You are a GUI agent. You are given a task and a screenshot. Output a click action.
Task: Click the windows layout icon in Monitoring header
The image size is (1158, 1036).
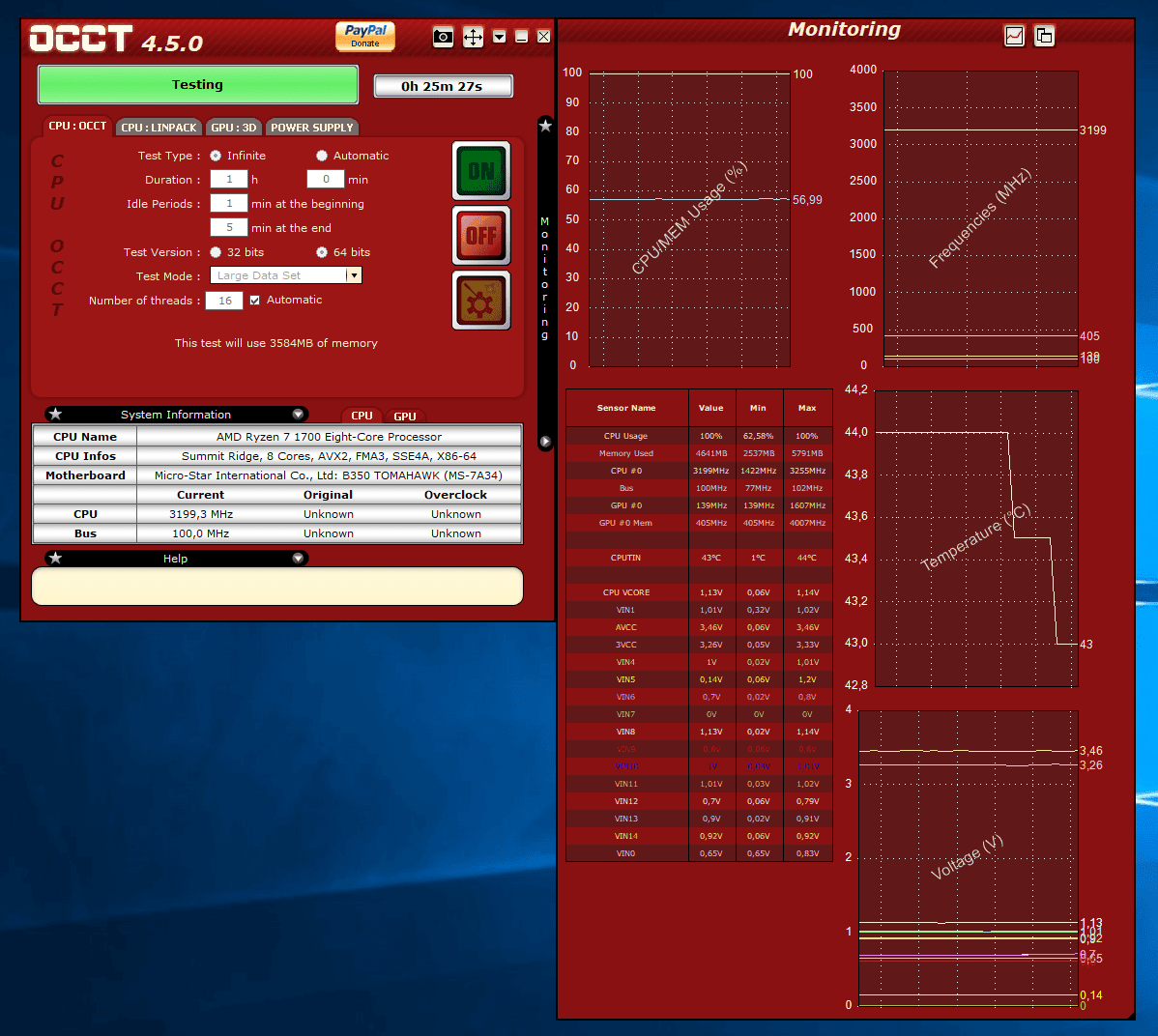[x=1044, y=36]
